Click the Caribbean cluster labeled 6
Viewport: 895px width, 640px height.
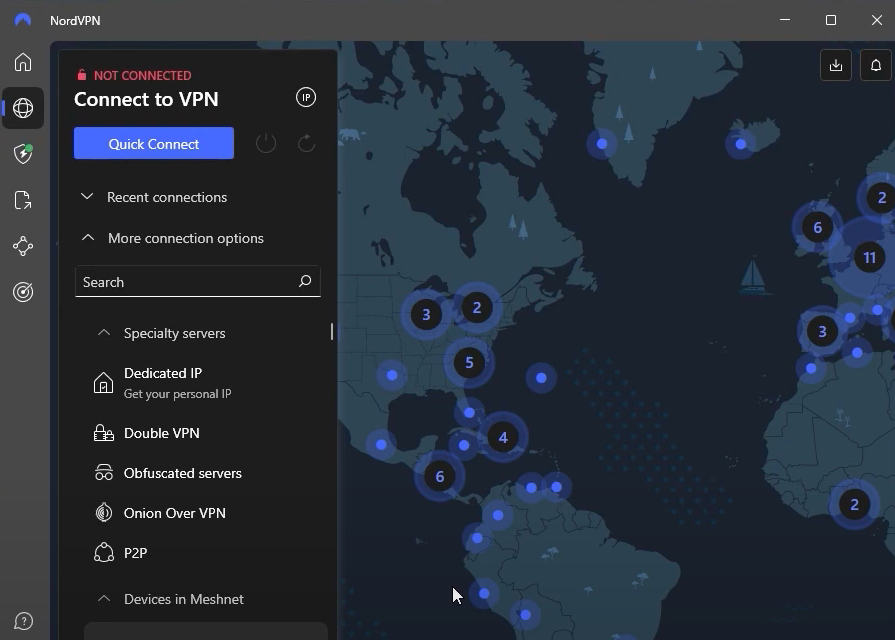(x=440, y=476)
